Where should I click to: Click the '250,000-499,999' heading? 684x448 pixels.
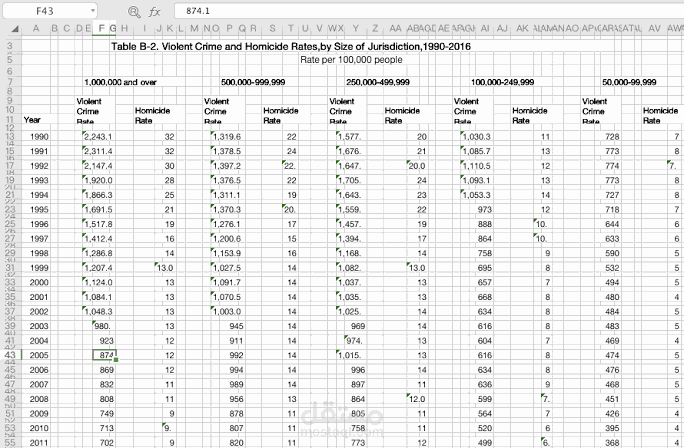click(378, 82)
